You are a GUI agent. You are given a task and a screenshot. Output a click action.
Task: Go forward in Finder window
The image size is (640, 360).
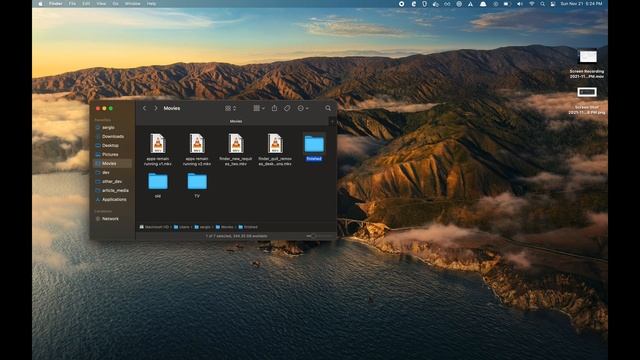click(x=156, y=108)
